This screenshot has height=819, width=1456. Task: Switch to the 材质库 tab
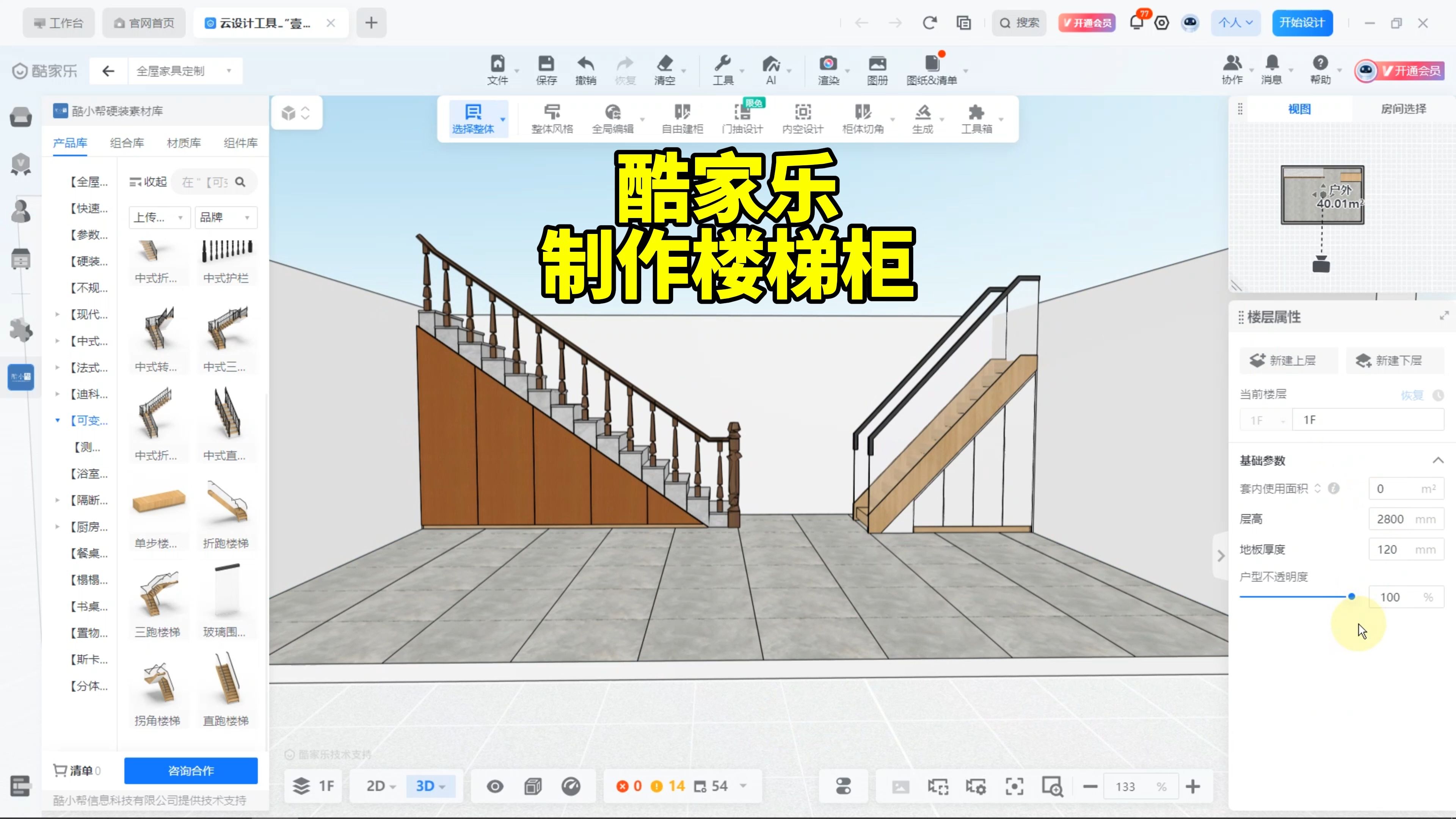183,143
